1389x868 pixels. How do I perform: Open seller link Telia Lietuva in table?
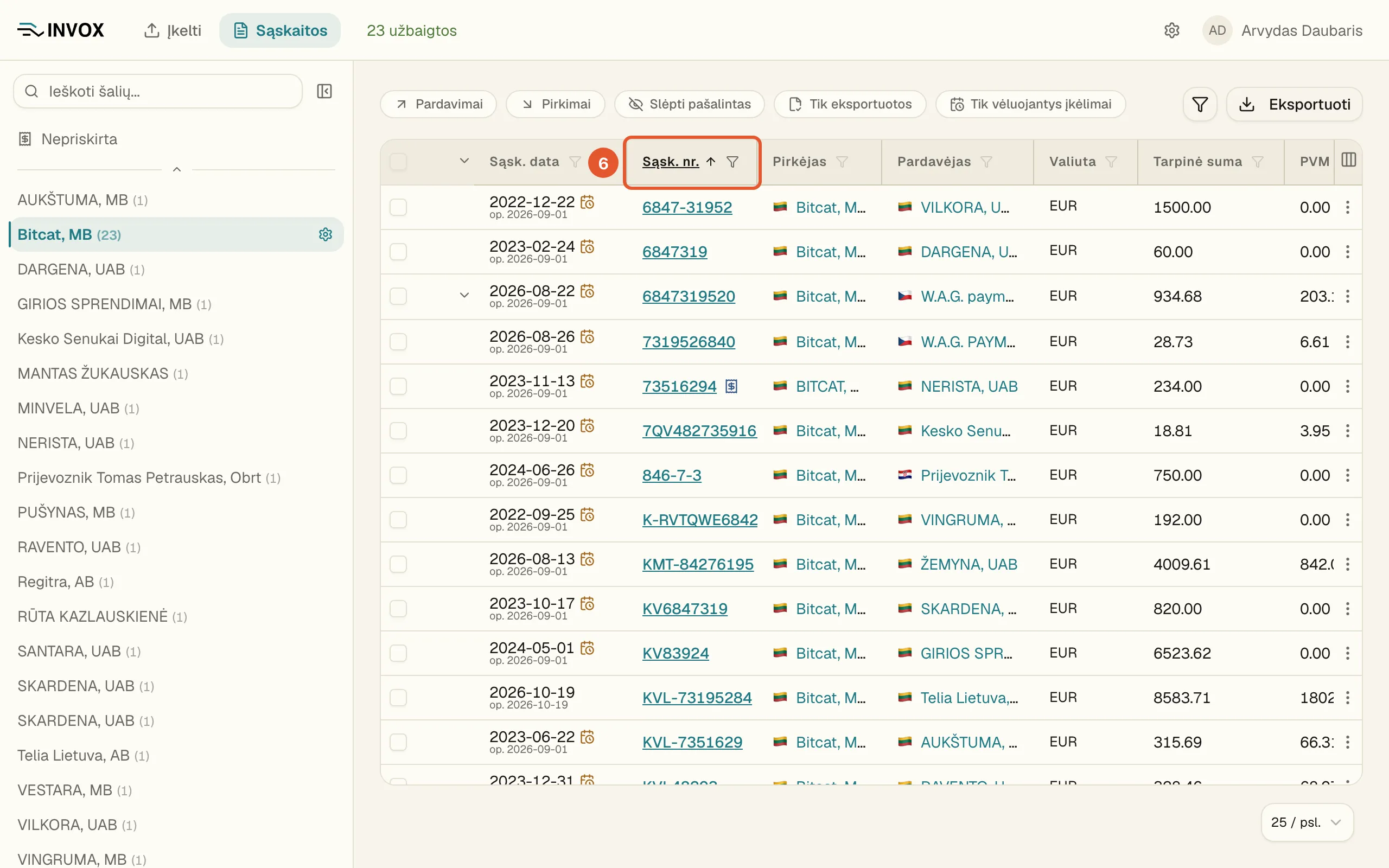point(970,698)
